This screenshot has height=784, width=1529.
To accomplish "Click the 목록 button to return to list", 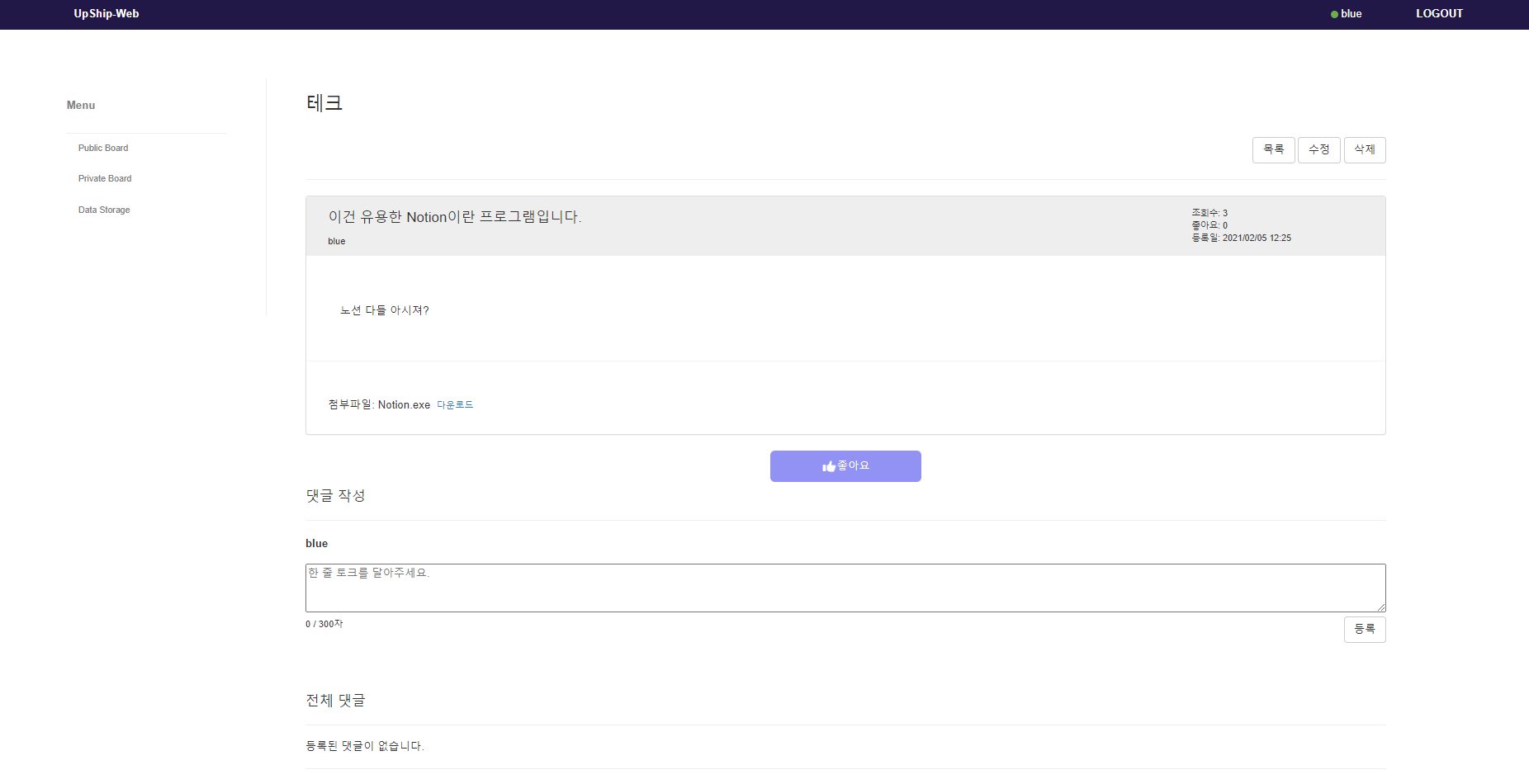I will tap(1273, 149).
